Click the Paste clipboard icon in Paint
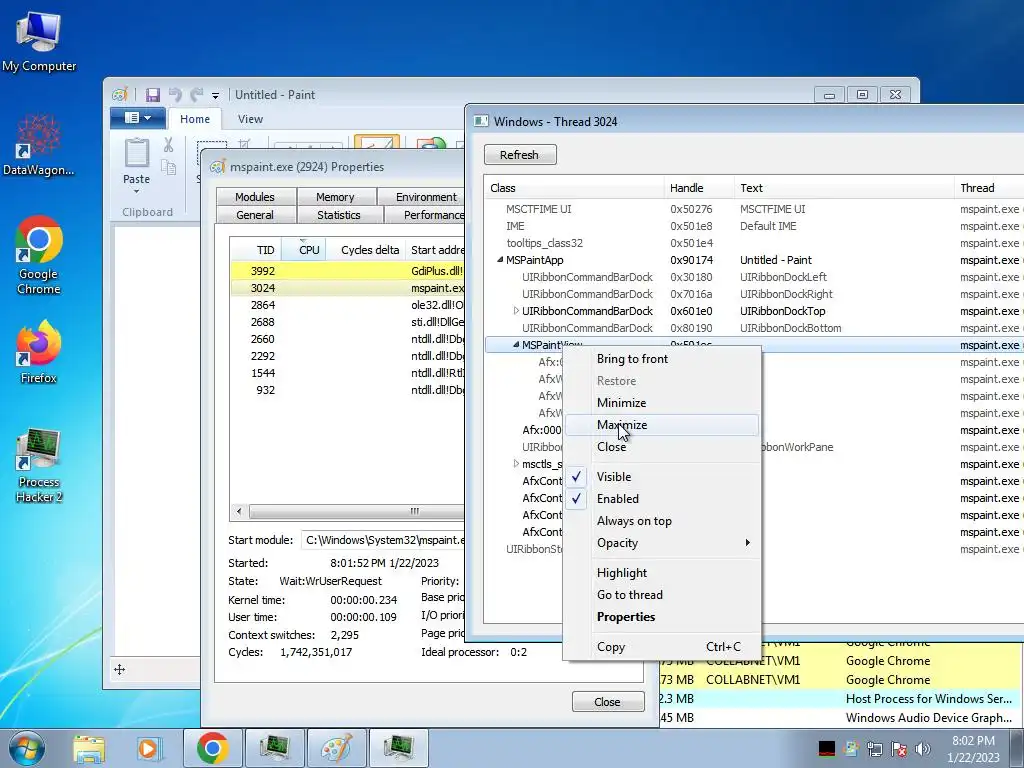This screenshot has width=1024, height=768. pyautogui.click(x=136, y=153)
